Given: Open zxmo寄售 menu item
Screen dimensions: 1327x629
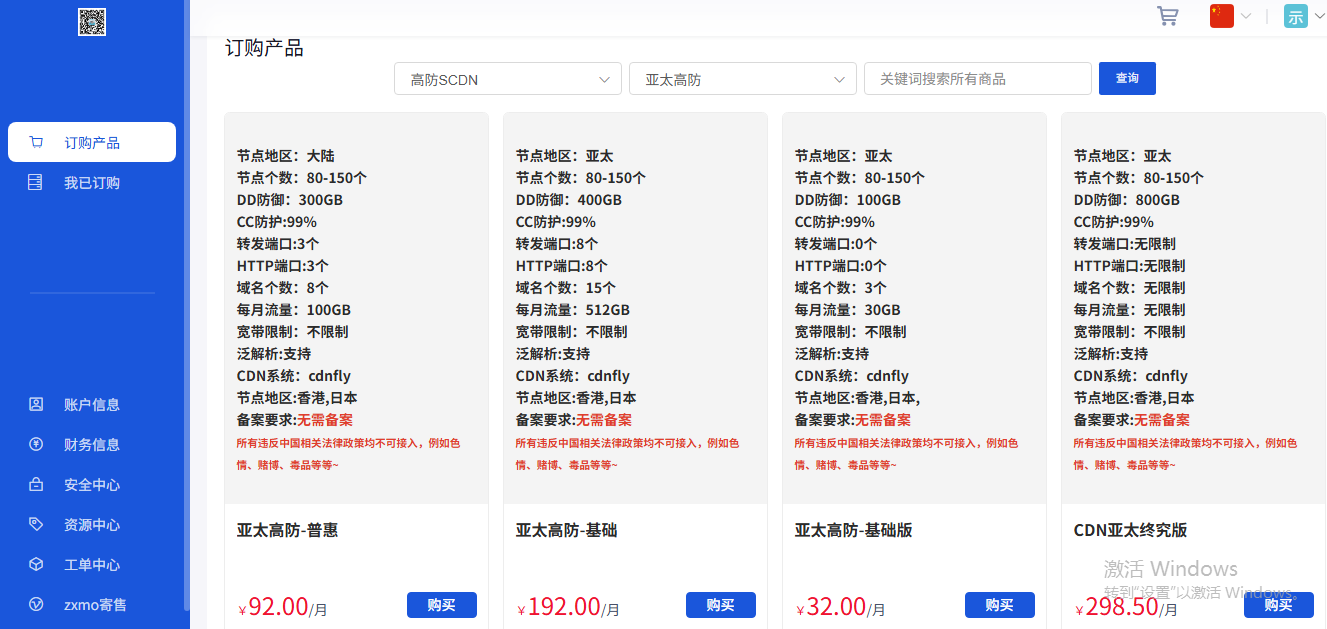Looking at the screenshot, I should [95, 605].
